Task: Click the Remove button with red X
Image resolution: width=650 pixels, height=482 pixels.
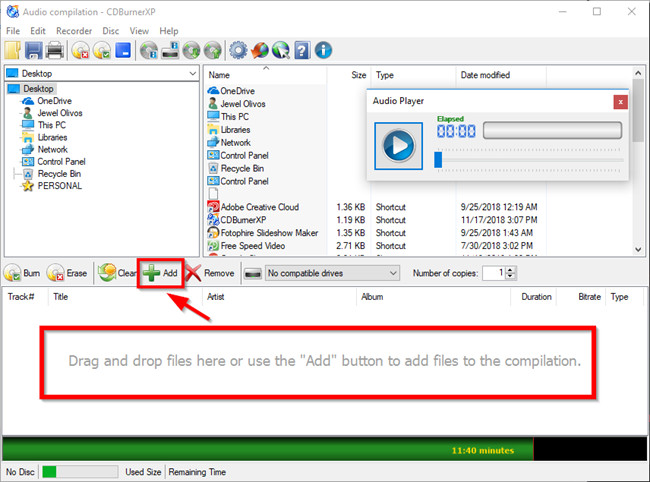Action: coord(210,272)
